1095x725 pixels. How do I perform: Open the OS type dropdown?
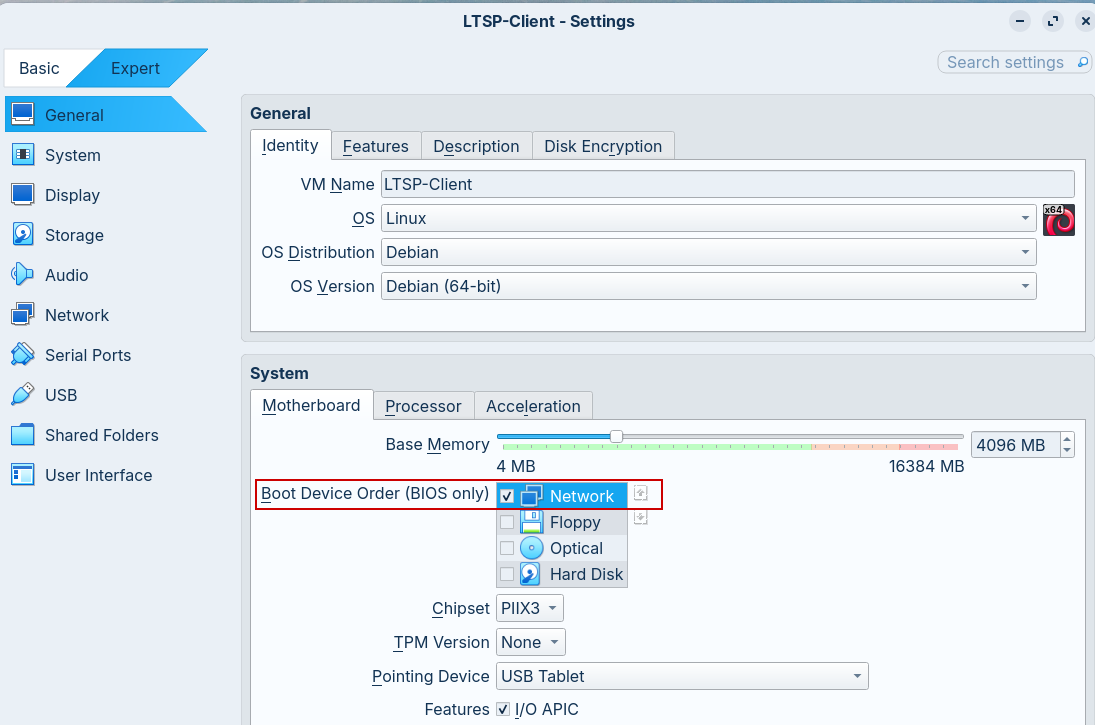pos(708,218)
